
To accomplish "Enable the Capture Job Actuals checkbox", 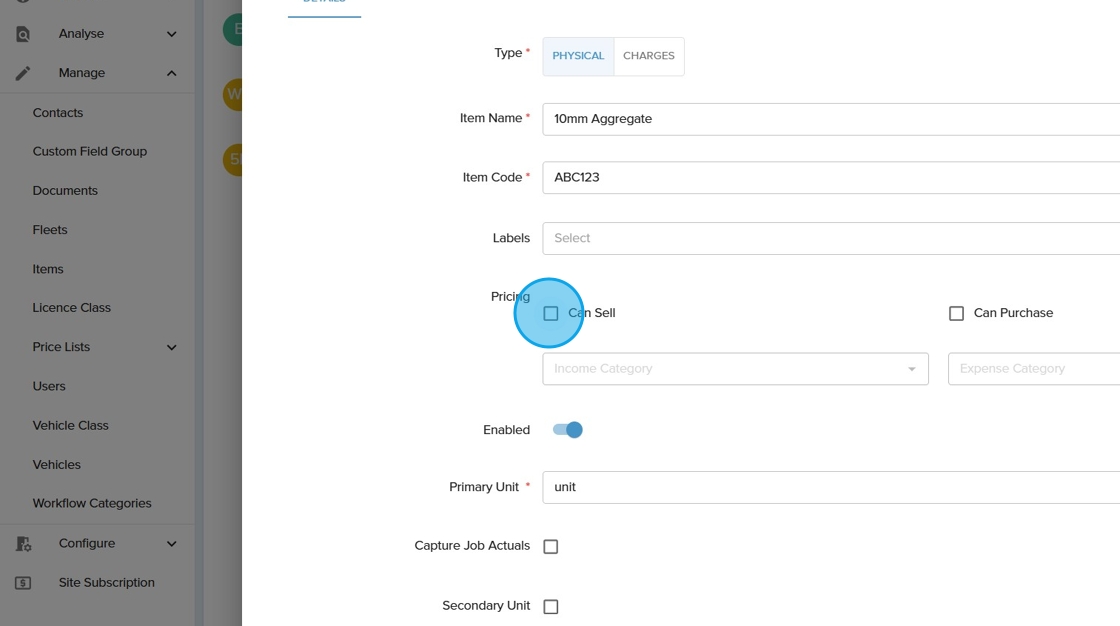I will [551, 547].
